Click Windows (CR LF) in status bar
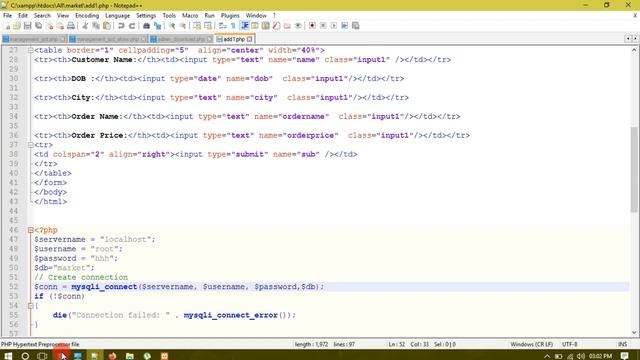Image resolution: width=640 pixels, height=360 pixels. coord(531,344)
